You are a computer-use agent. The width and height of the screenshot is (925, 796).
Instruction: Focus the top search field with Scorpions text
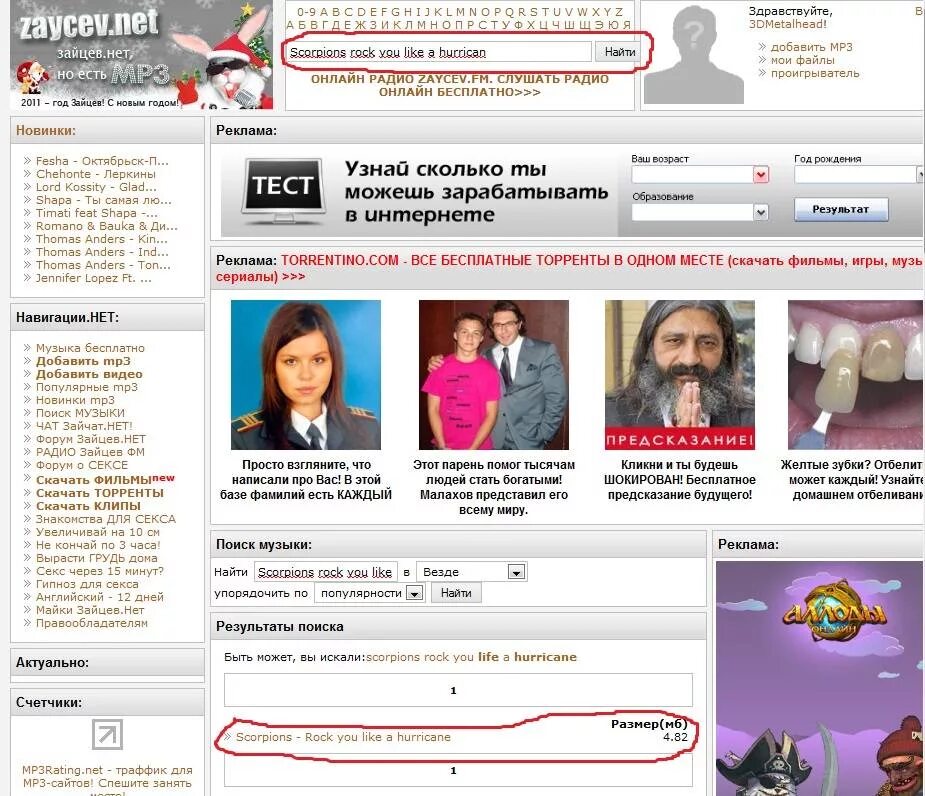[x=438, y=52]
